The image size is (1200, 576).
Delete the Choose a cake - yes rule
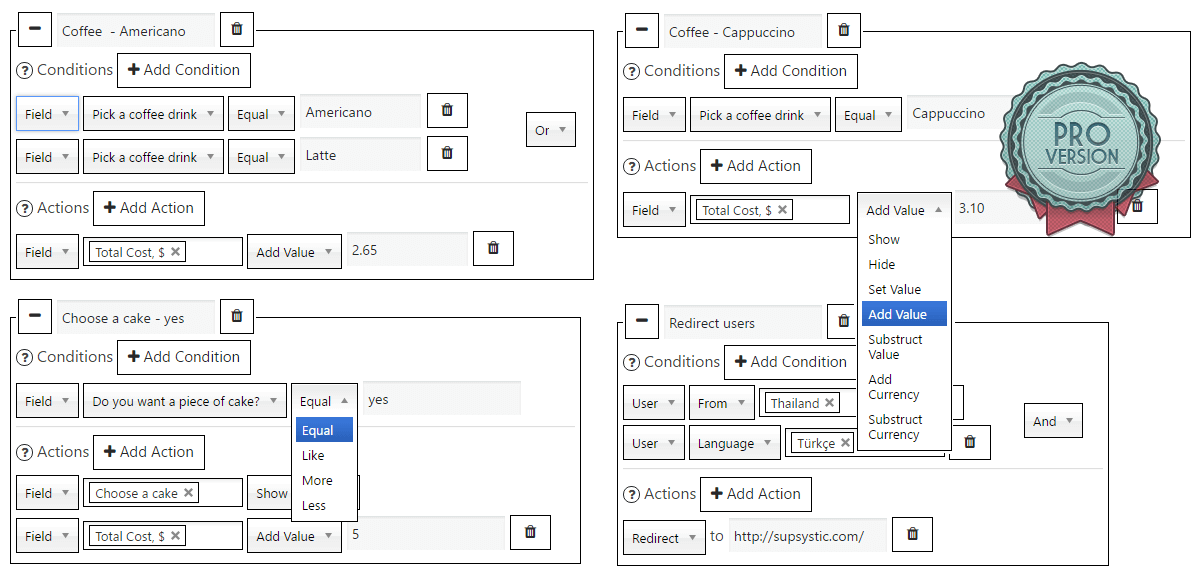(236, 316)
